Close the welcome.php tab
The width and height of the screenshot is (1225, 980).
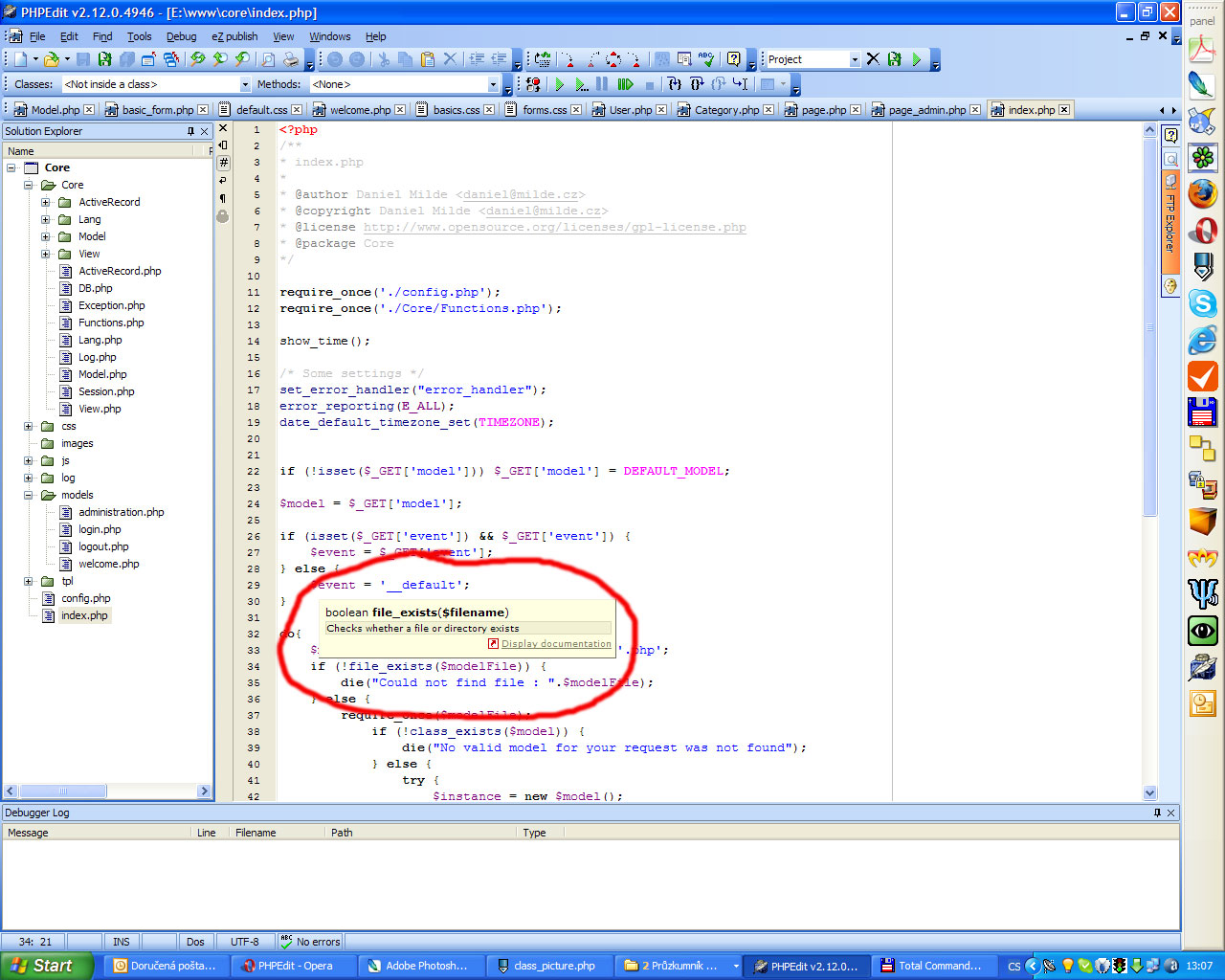tap(400, 110)
